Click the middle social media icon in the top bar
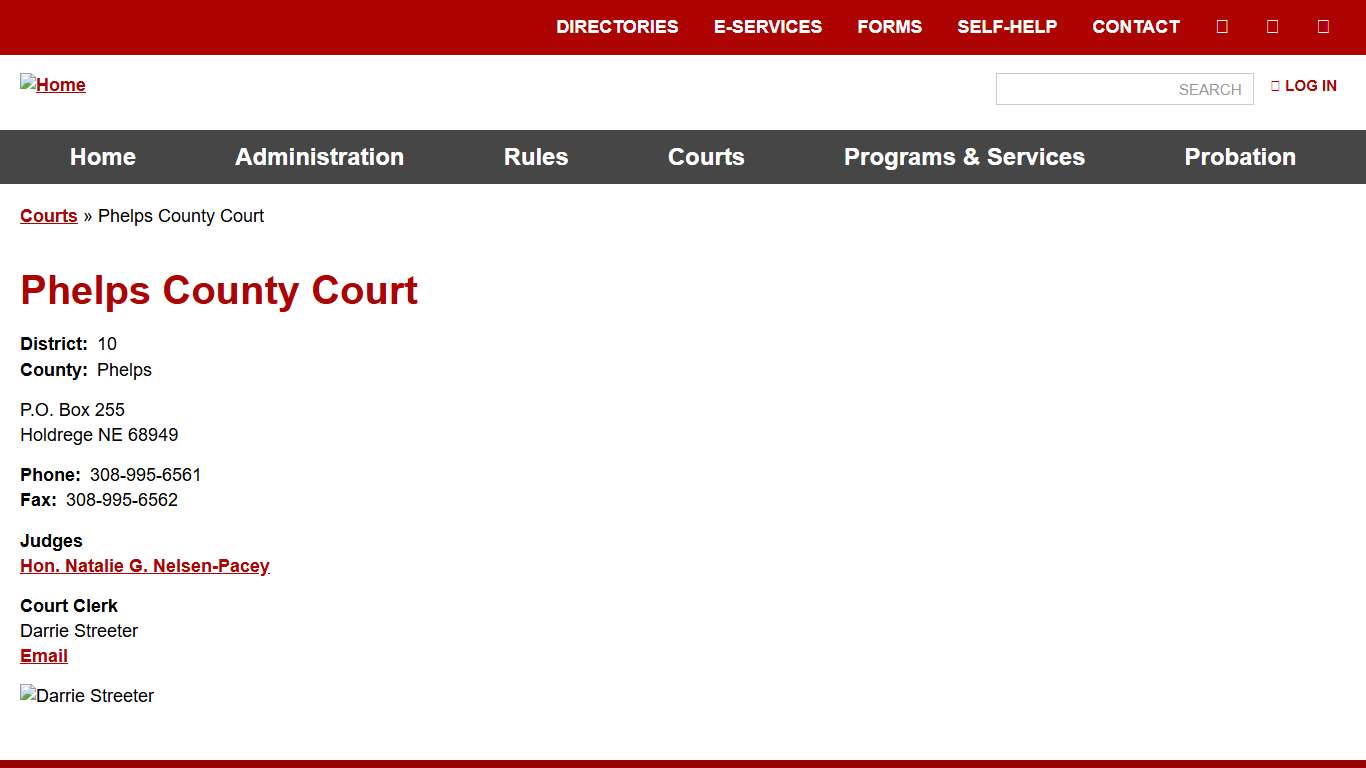 point(1272,26)
